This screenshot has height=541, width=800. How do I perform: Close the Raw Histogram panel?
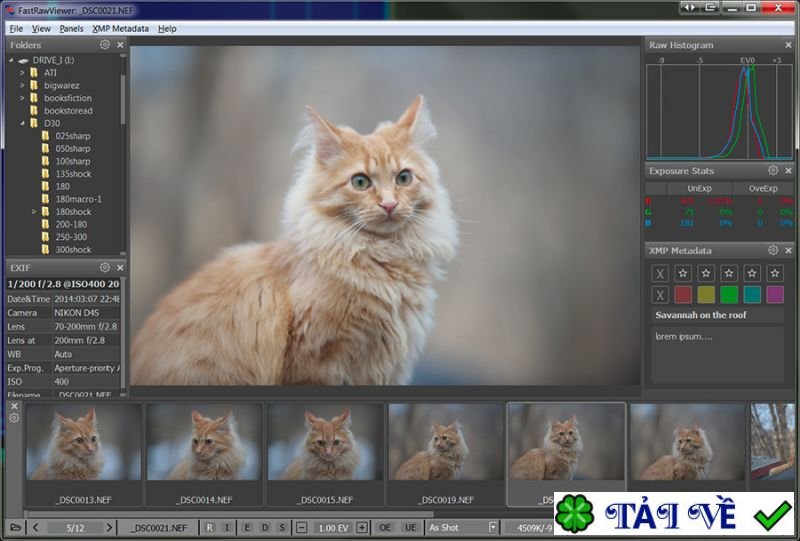coord(788,45)
